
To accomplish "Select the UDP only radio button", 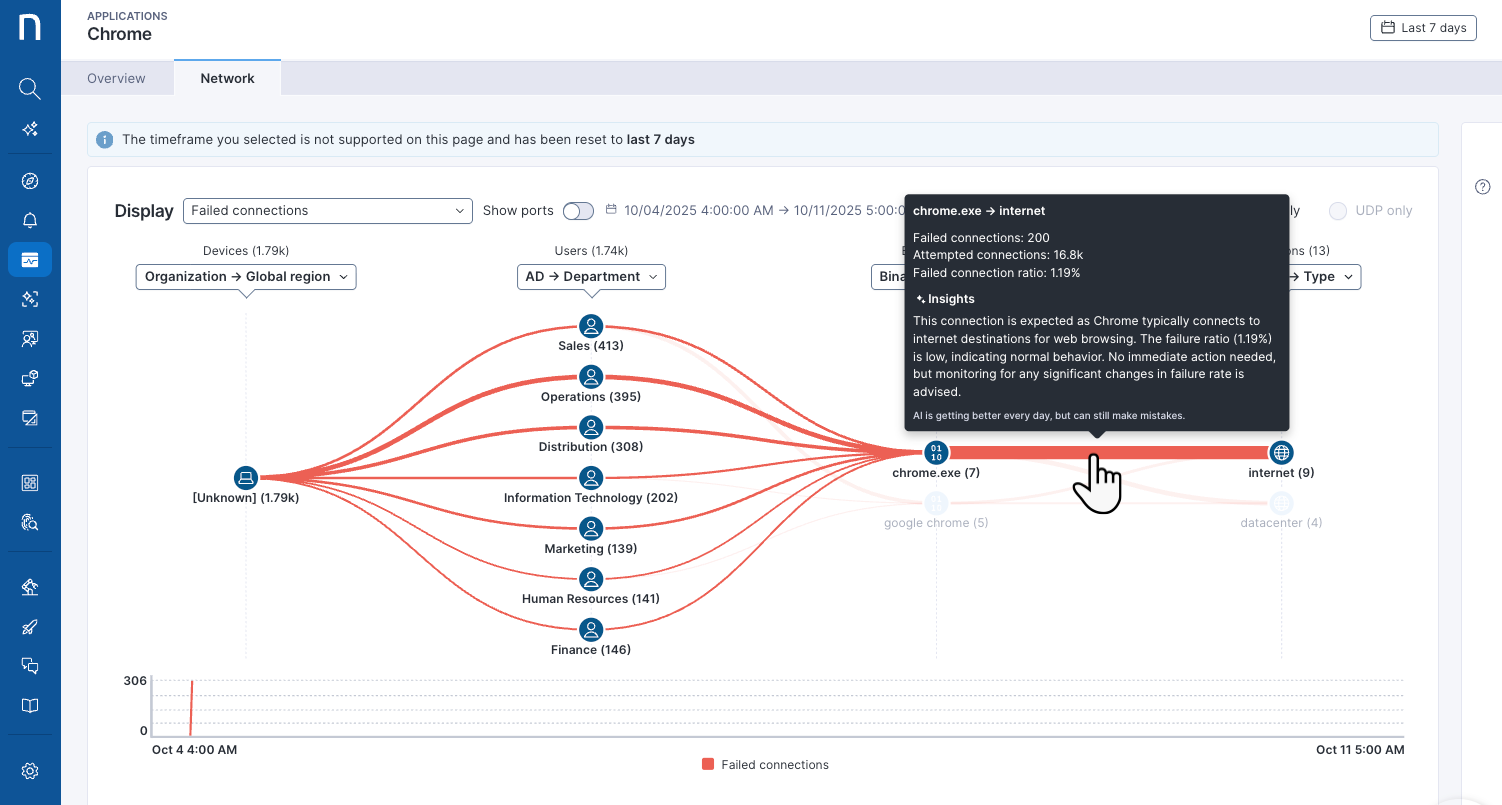I will click(x=1337, y=211).
